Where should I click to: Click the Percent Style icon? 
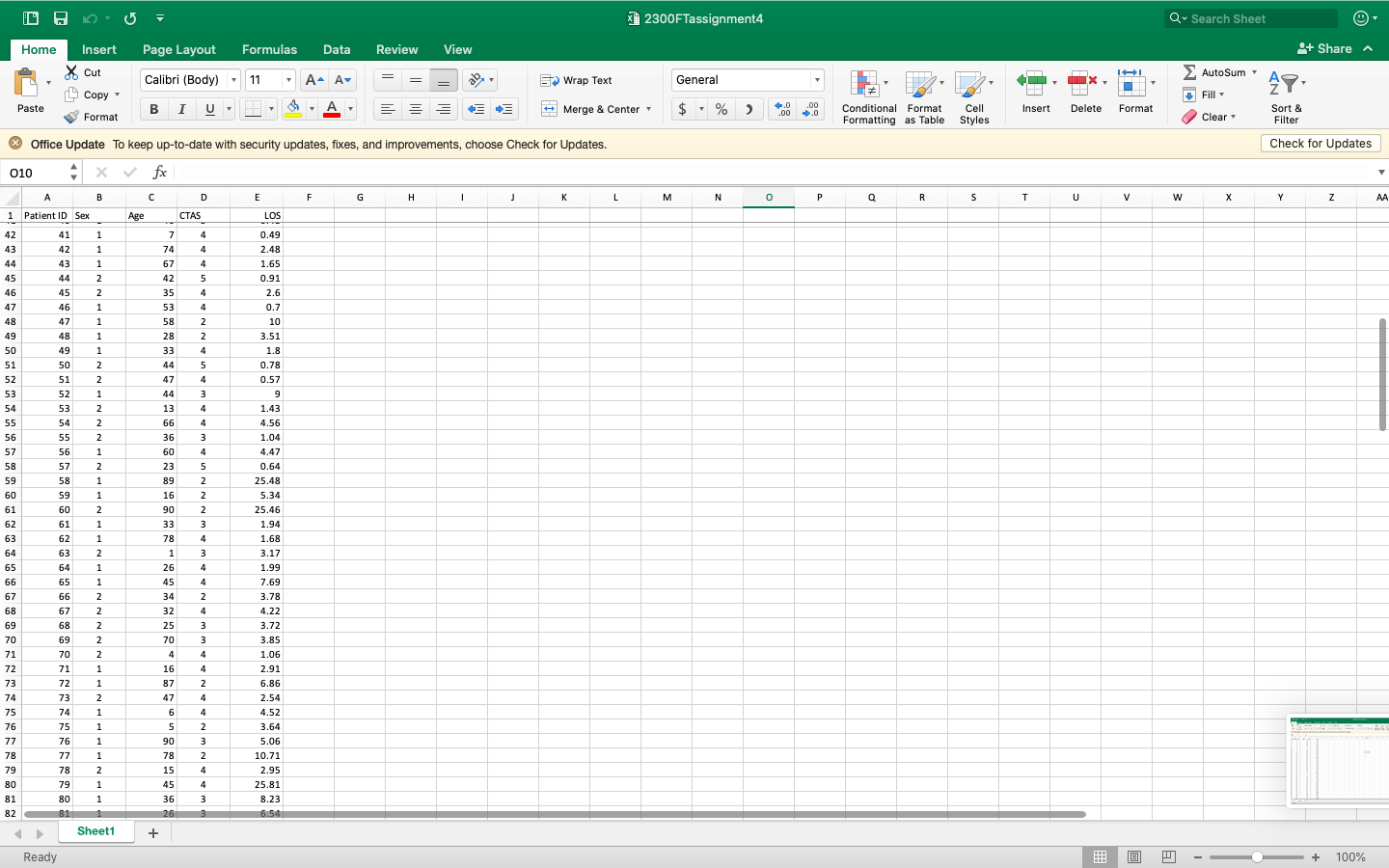[722, 109]
